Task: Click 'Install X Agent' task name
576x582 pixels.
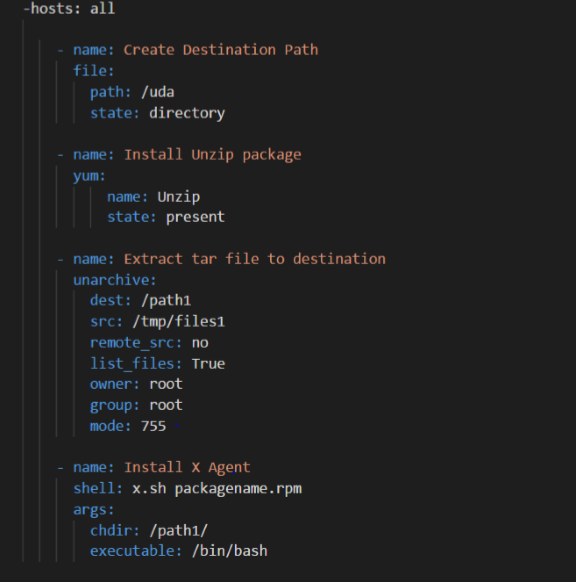Action: (187, 467)
